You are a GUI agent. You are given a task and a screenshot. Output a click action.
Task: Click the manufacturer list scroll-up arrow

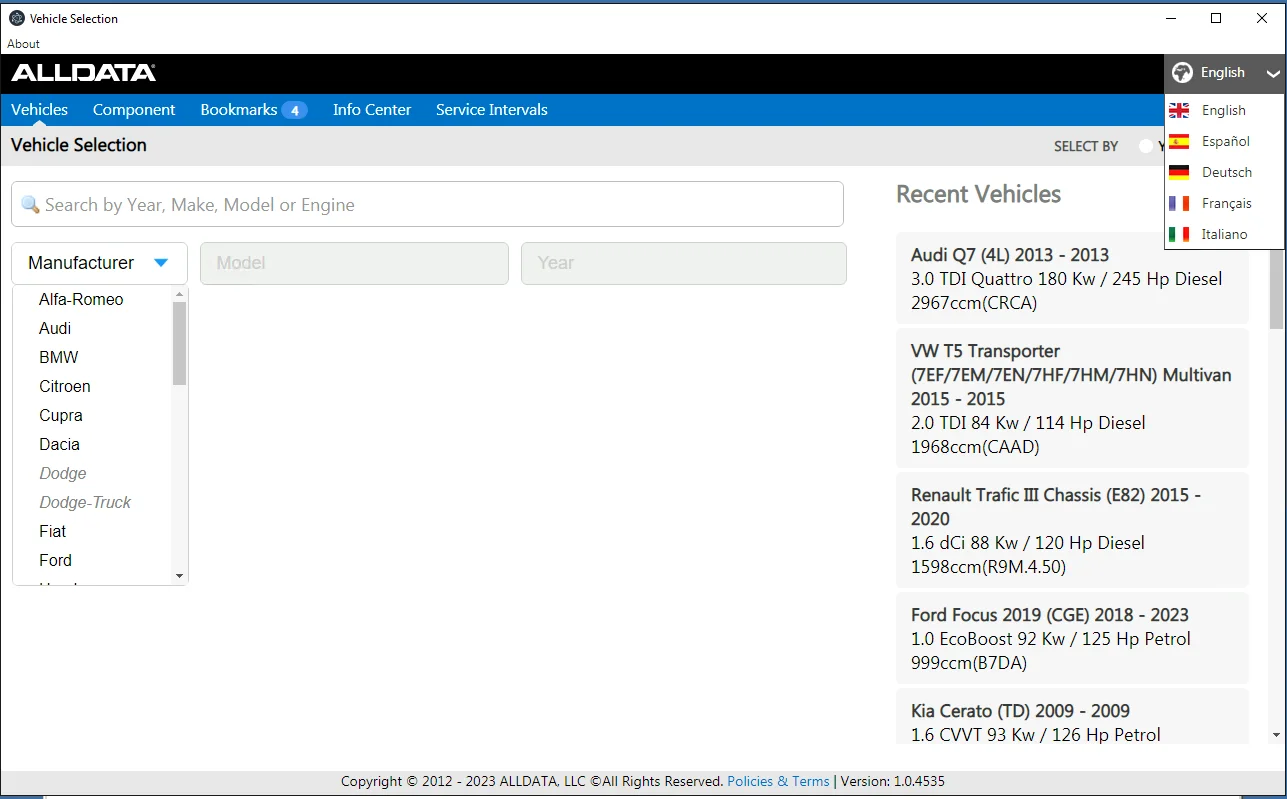(180, 294)
